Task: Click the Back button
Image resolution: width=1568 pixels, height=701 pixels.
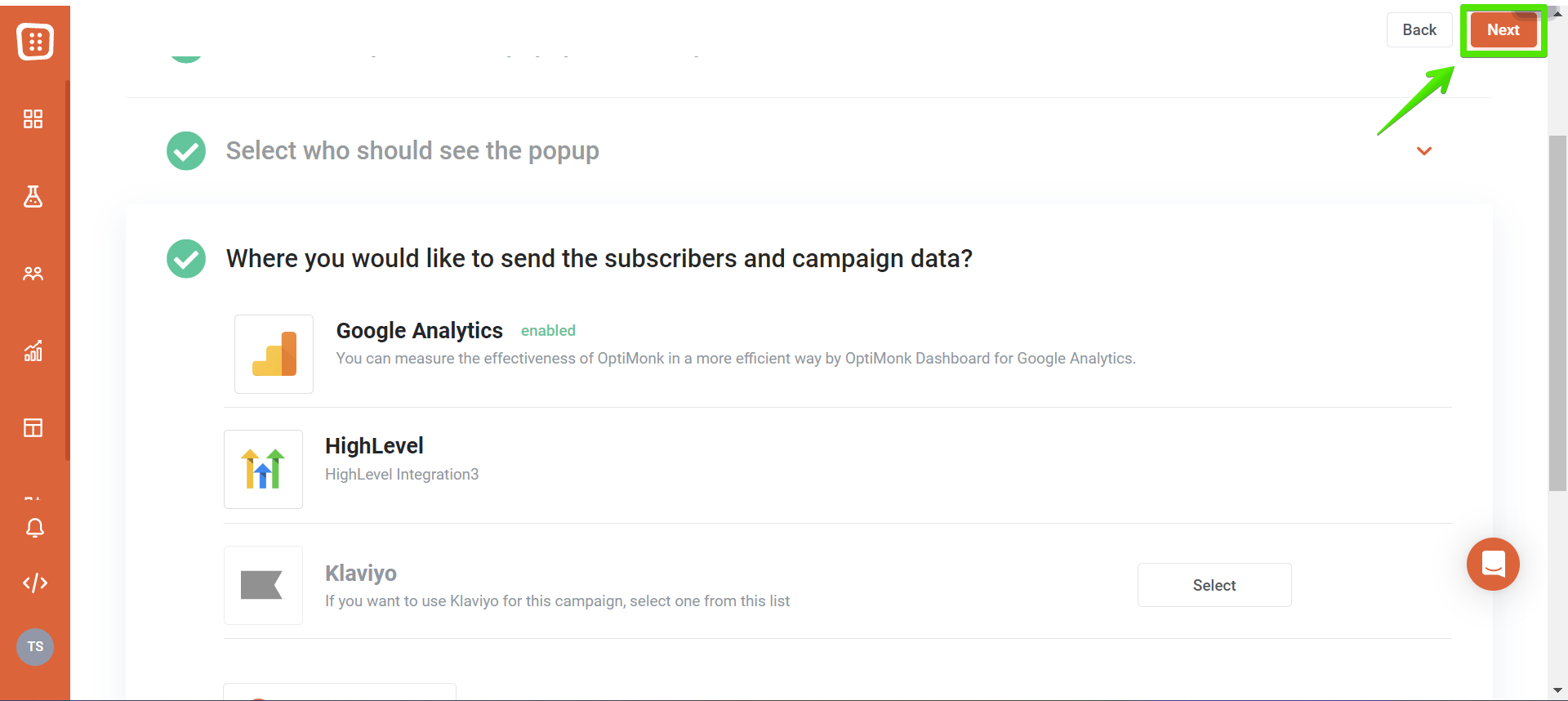Action: (1419, 30)
